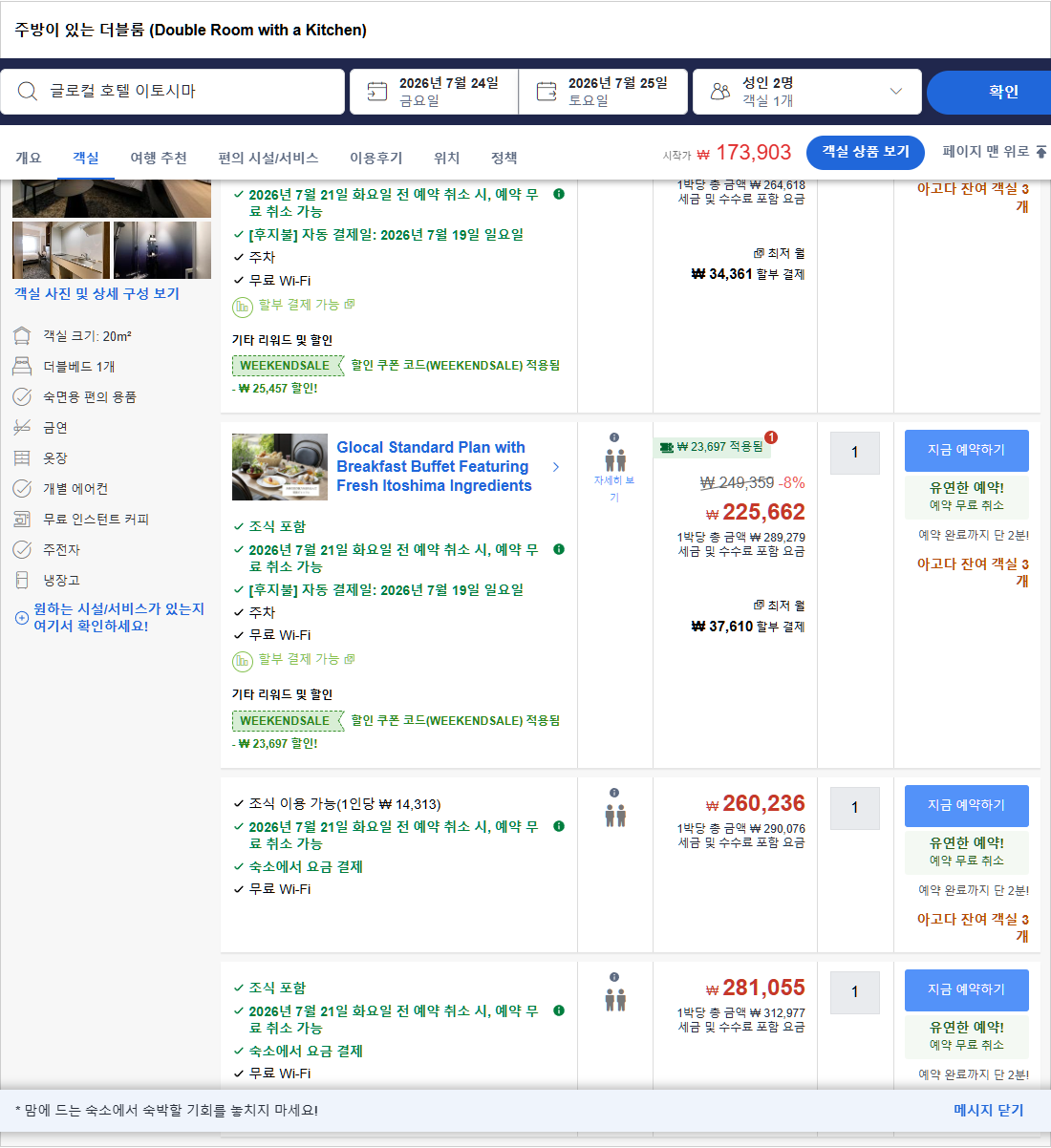Click the 냉장고 refrigerator icon
Image resolution: width=1051 pixels, height=1148 pixels.
[22, 581]
